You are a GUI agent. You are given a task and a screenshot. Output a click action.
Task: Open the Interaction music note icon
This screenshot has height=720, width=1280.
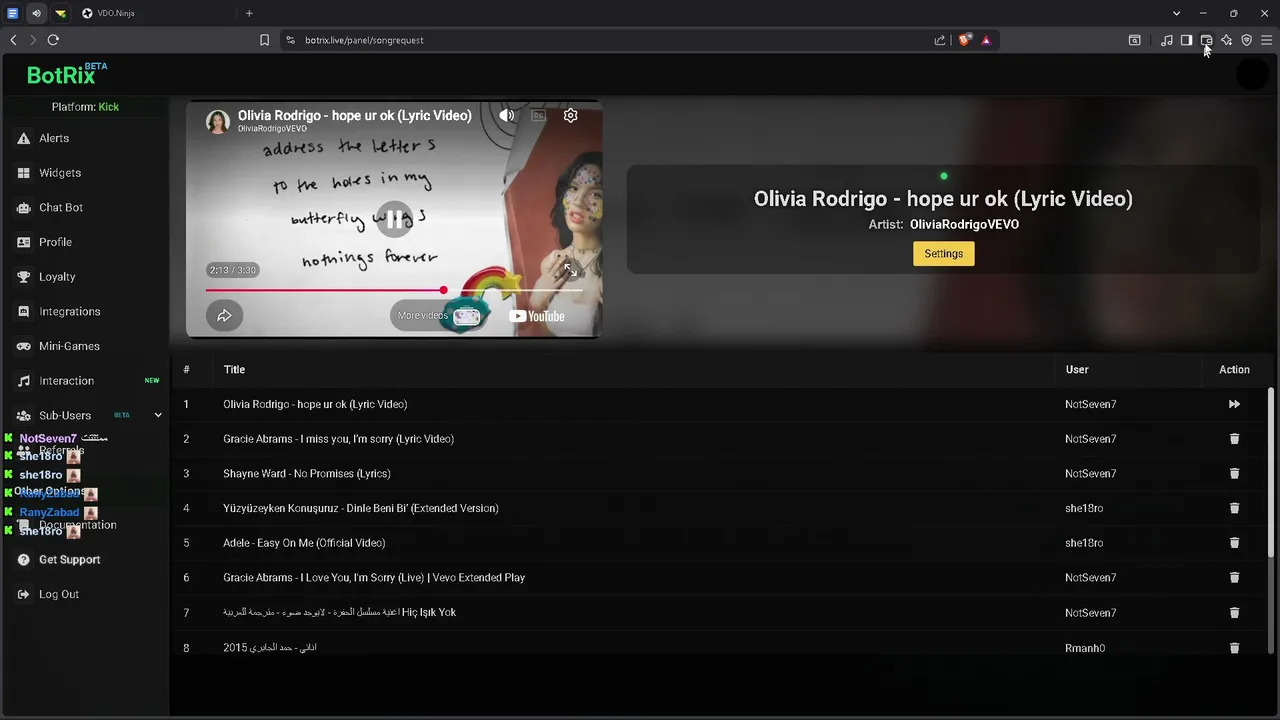coord(24,381)
